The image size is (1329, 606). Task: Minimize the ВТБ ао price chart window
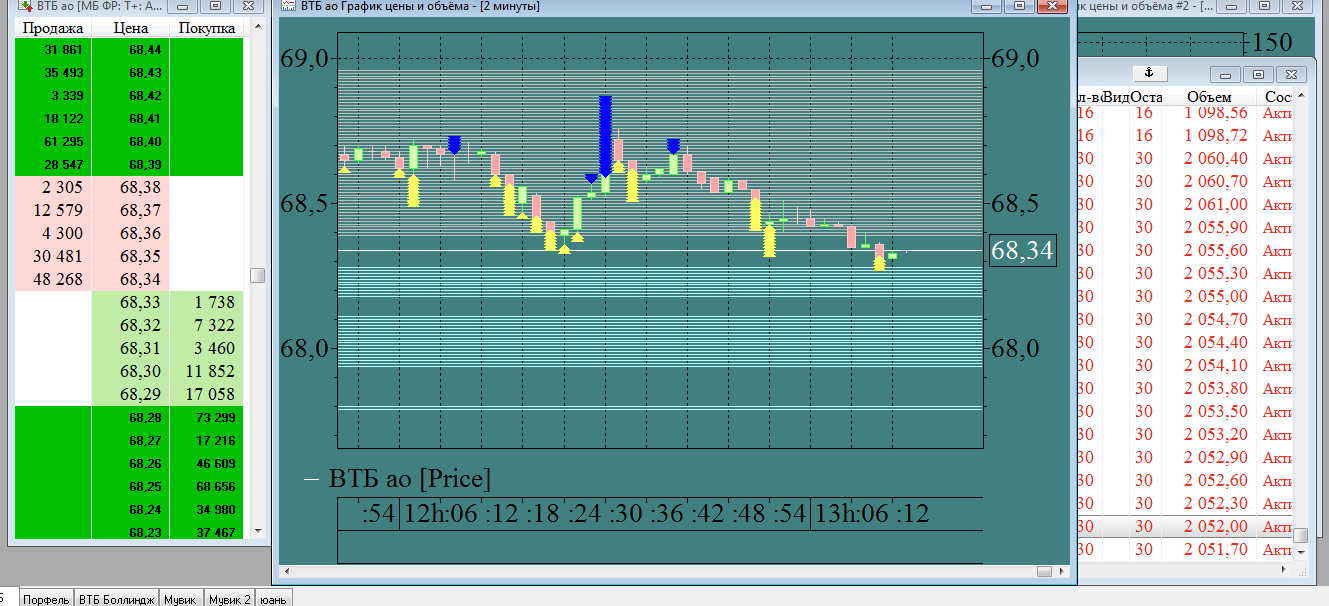tap(986, 6)
